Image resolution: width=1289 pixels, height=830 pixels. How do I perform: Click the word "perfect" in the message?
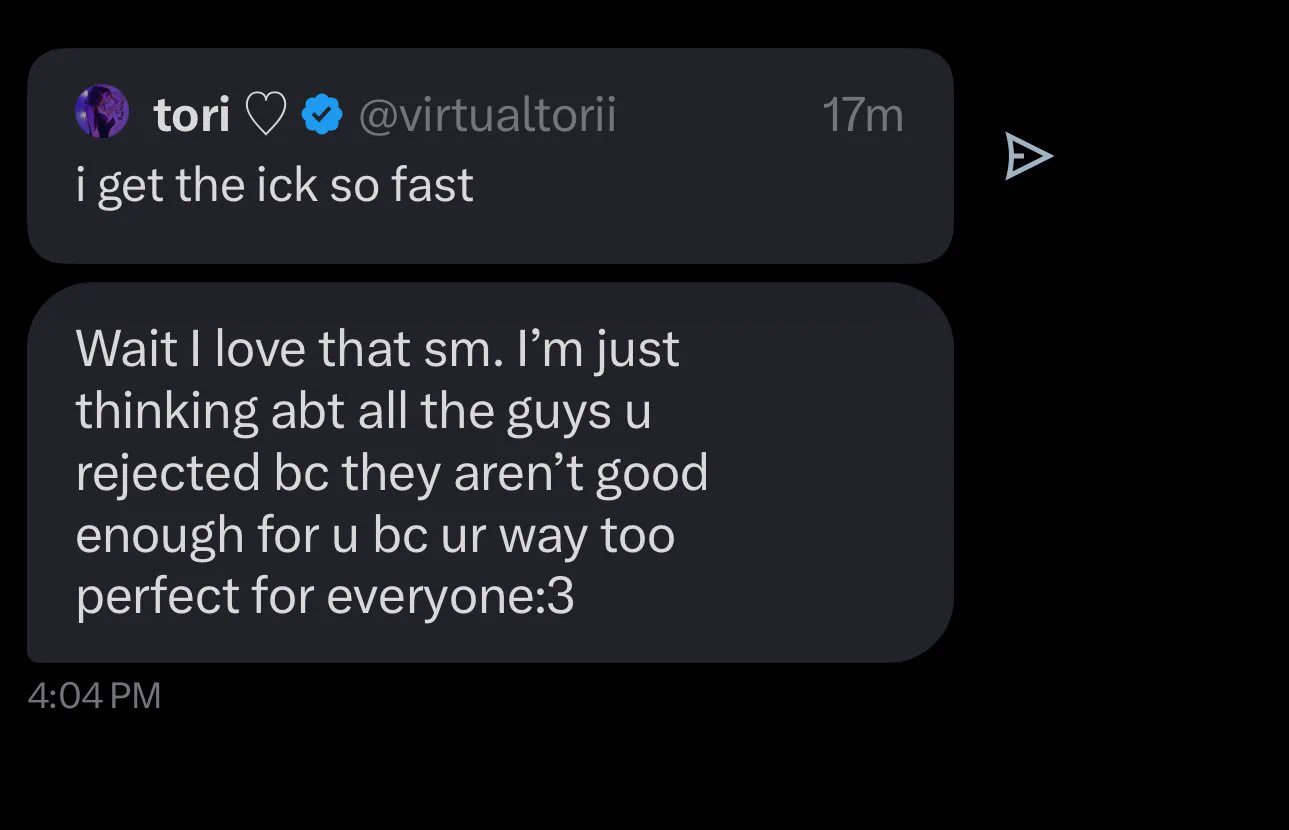[156, 597]
